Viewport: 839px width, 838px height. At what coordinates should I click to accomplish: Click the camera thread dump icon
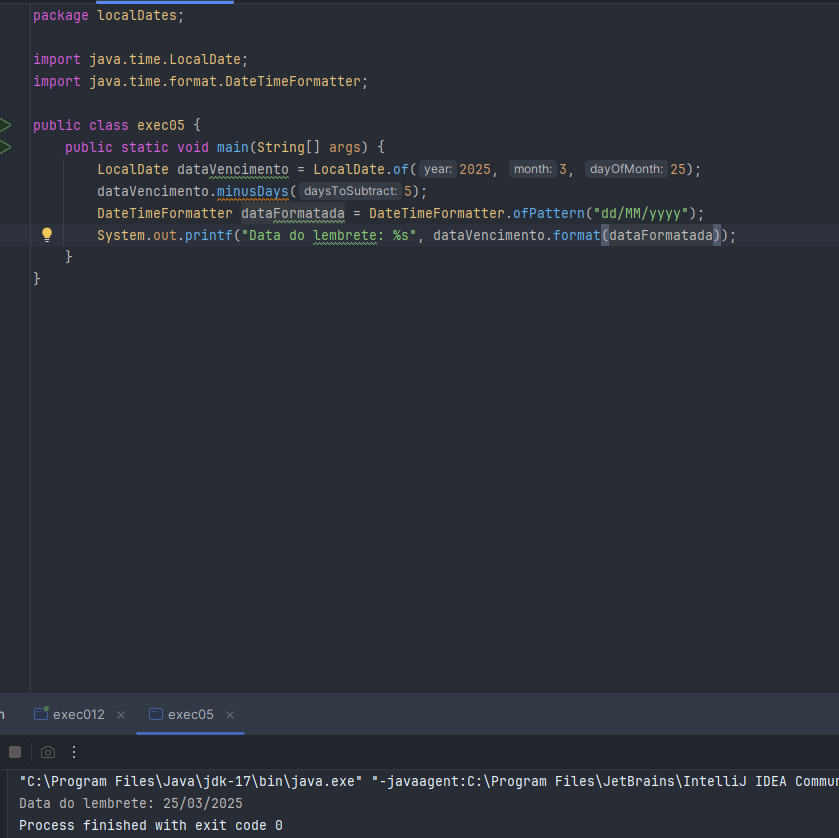coord(48,752)
